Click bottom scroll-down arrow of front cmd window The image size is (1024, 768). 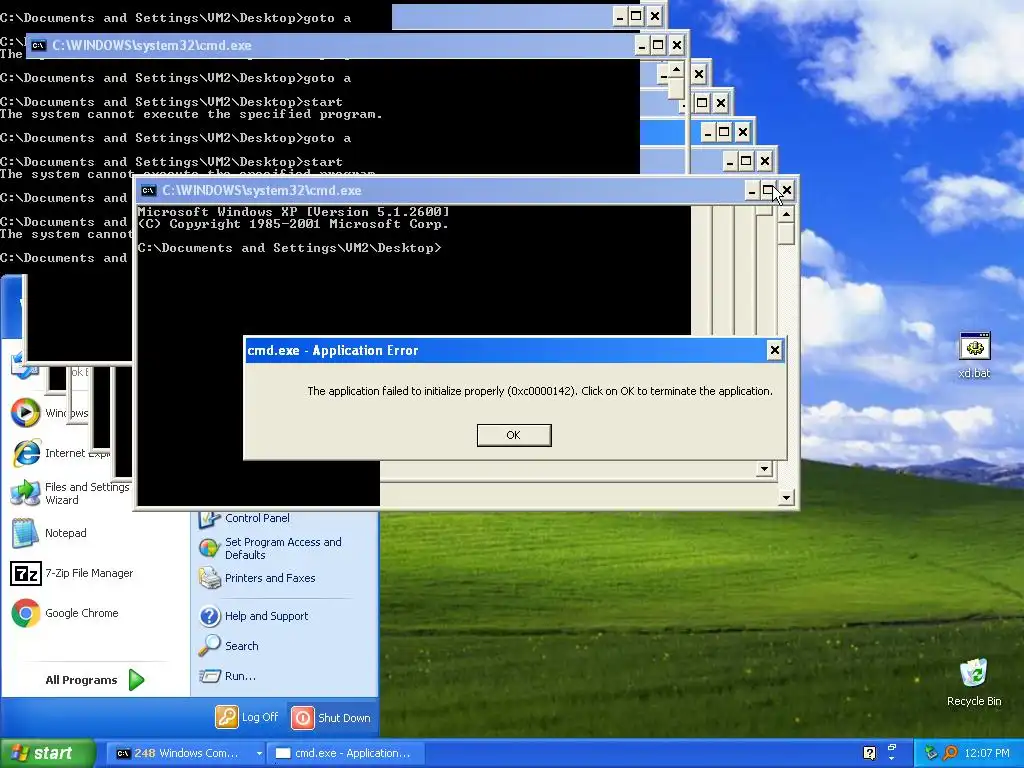(x=786, y=498)
